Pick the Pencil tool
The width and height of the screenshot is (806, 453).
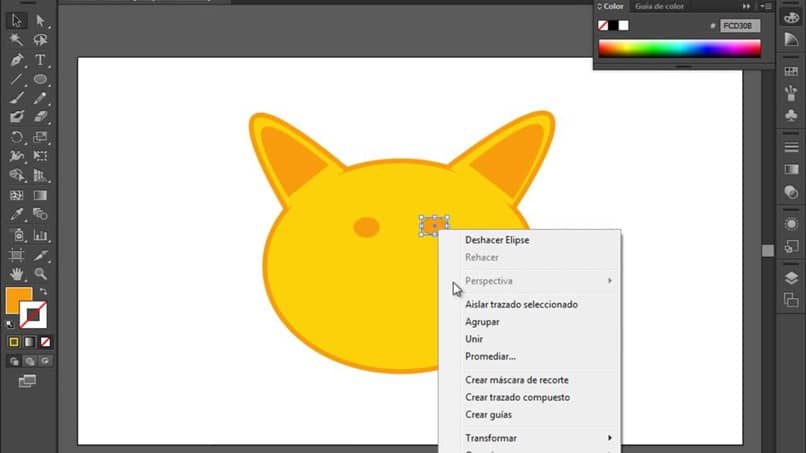[x=40, y=98]
